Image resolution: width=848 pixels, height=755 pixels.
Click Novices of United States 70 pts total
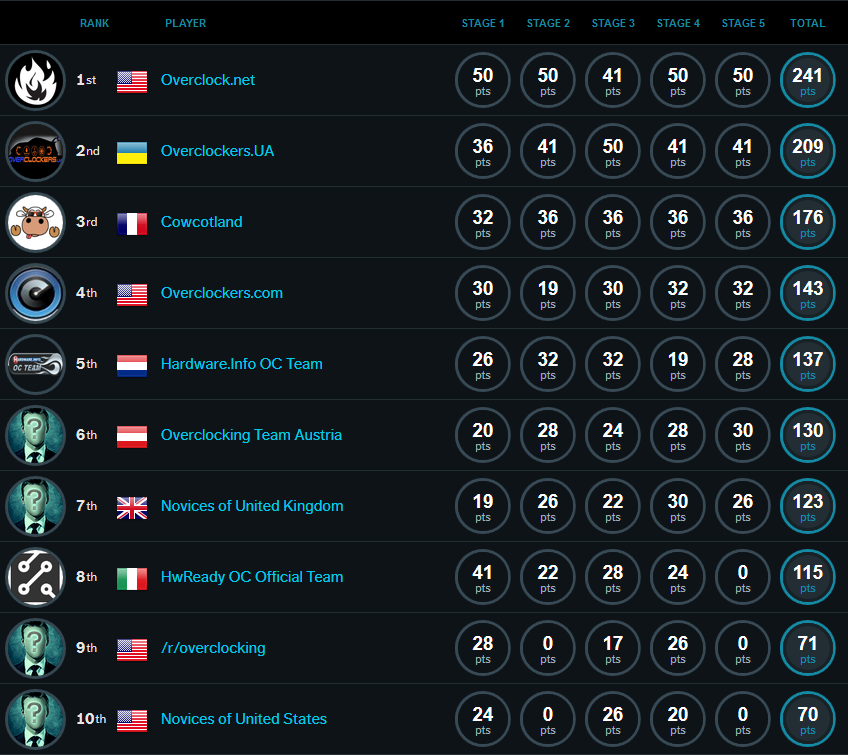[808, 719]
